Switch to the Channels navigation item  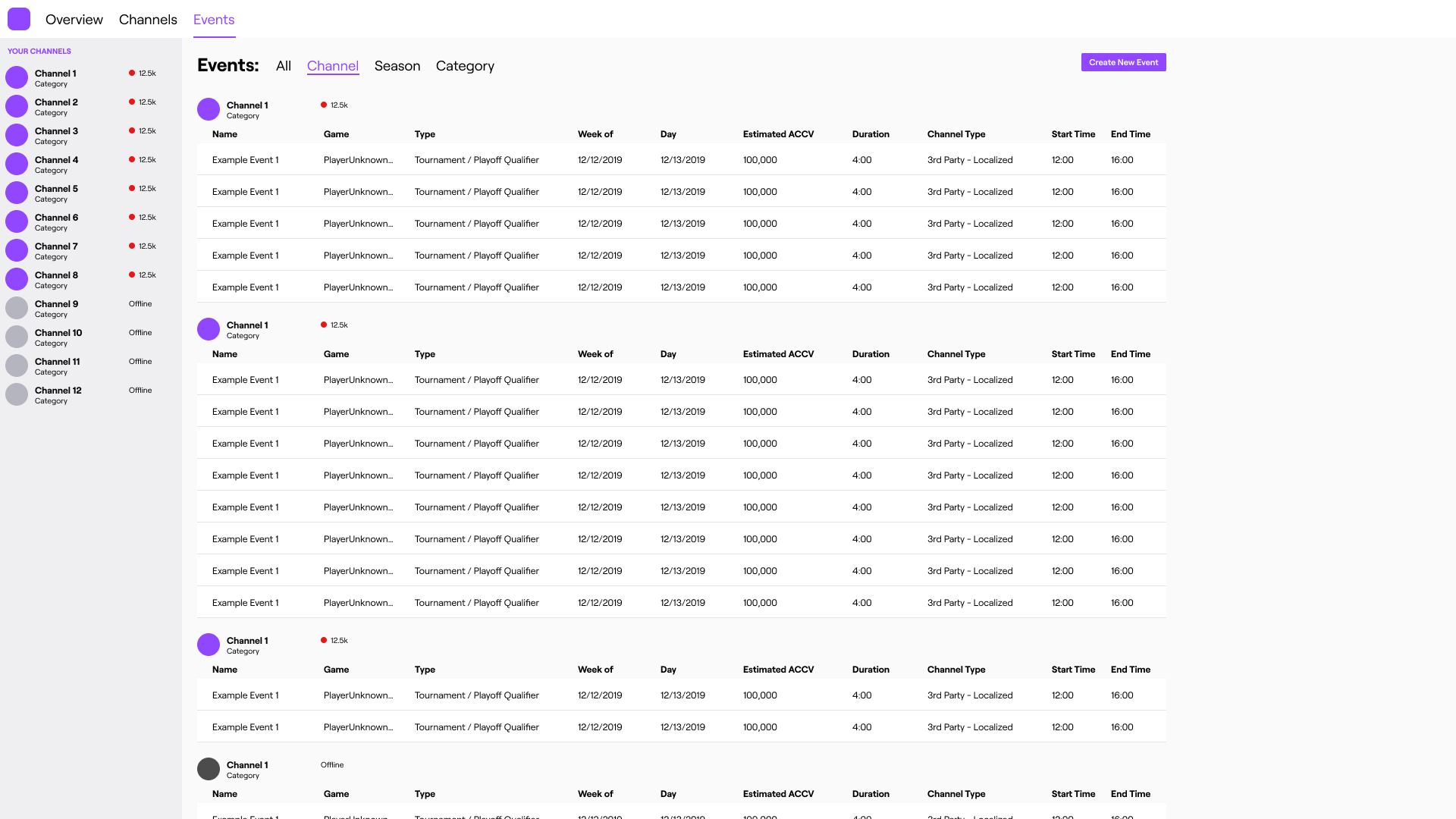[147, 19]
